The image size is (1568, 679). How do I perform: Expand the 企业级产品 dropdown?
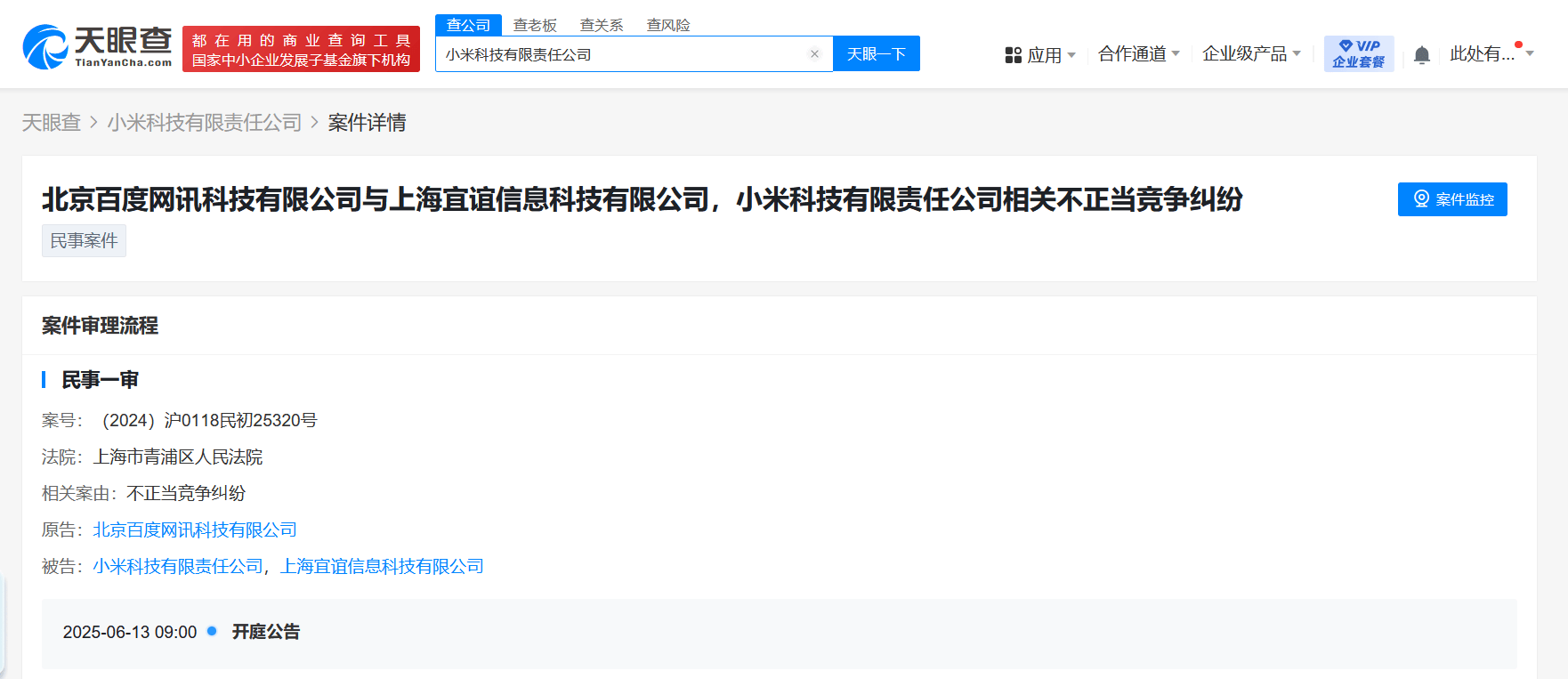1252,54
